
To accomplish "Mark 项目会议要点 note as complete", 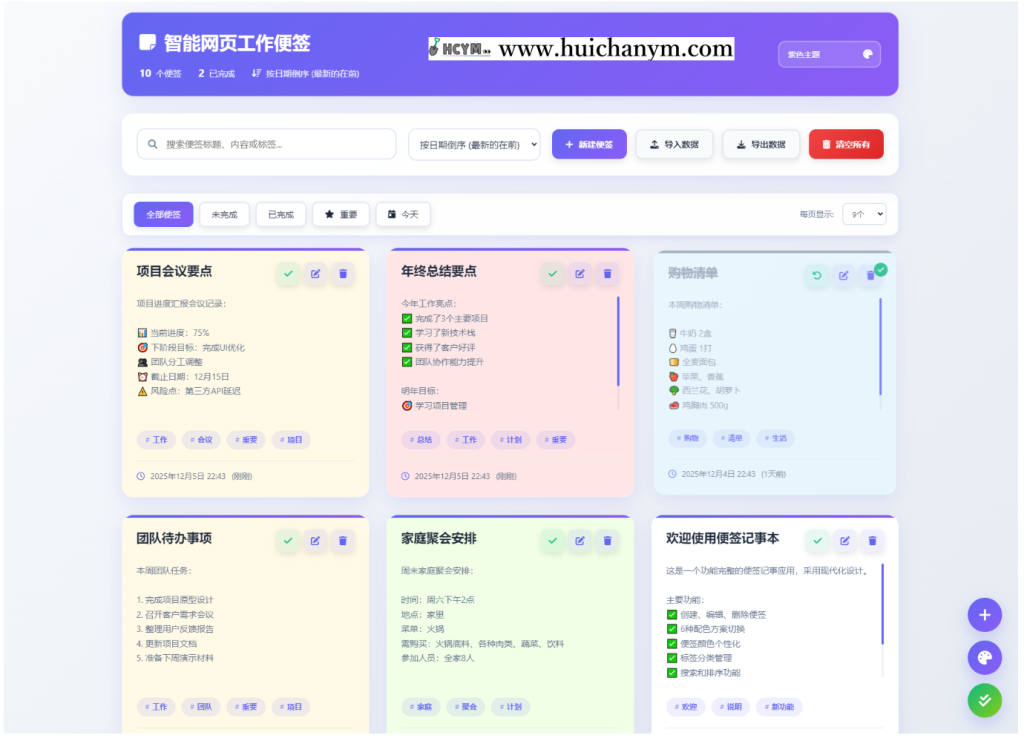I will (x=288, y=273).
